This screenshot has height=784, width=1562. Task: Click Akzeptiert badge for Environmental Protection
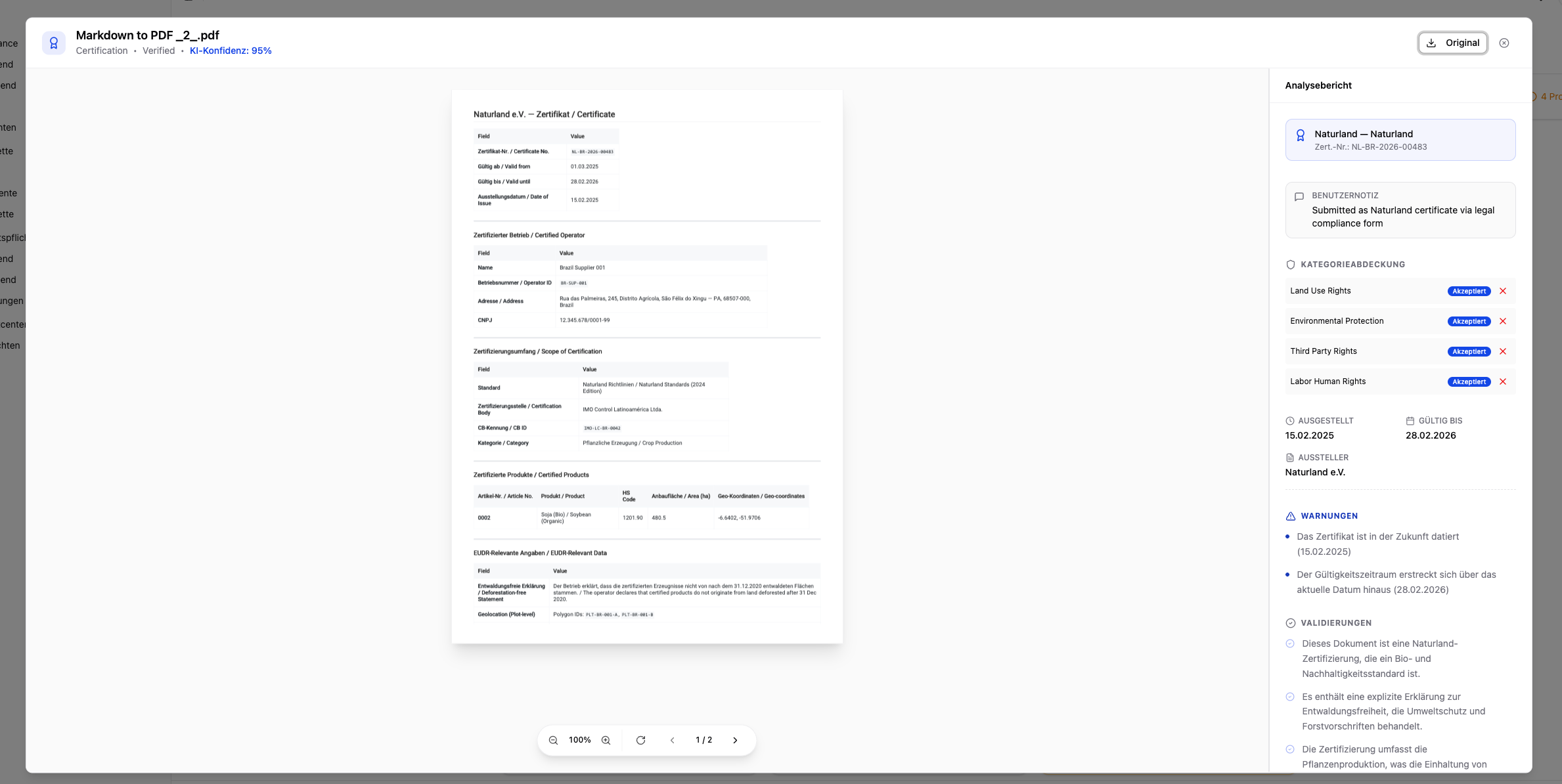point(1469,322)
